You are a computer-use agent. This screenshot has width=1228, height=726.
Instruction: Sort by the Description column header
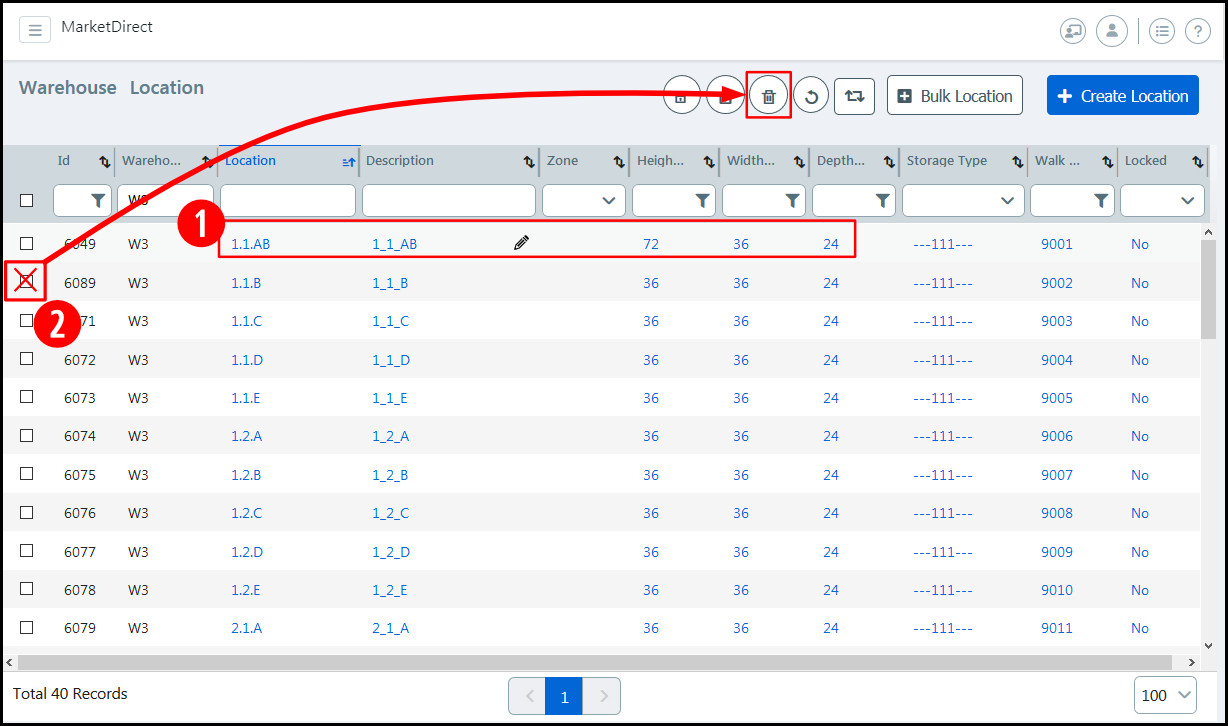pos(400,160)
